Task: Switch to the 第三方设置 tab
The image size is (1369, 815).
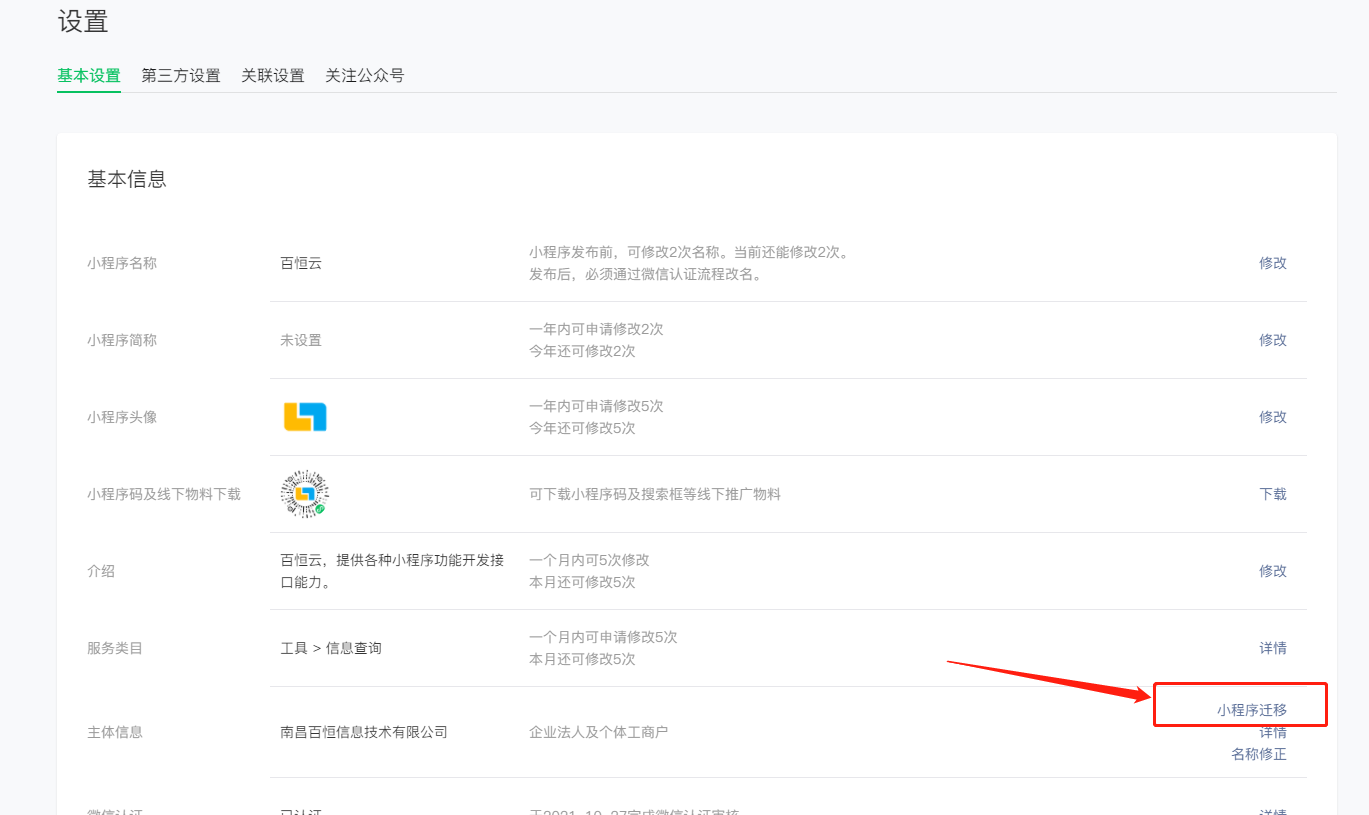Action: [179, 75]
